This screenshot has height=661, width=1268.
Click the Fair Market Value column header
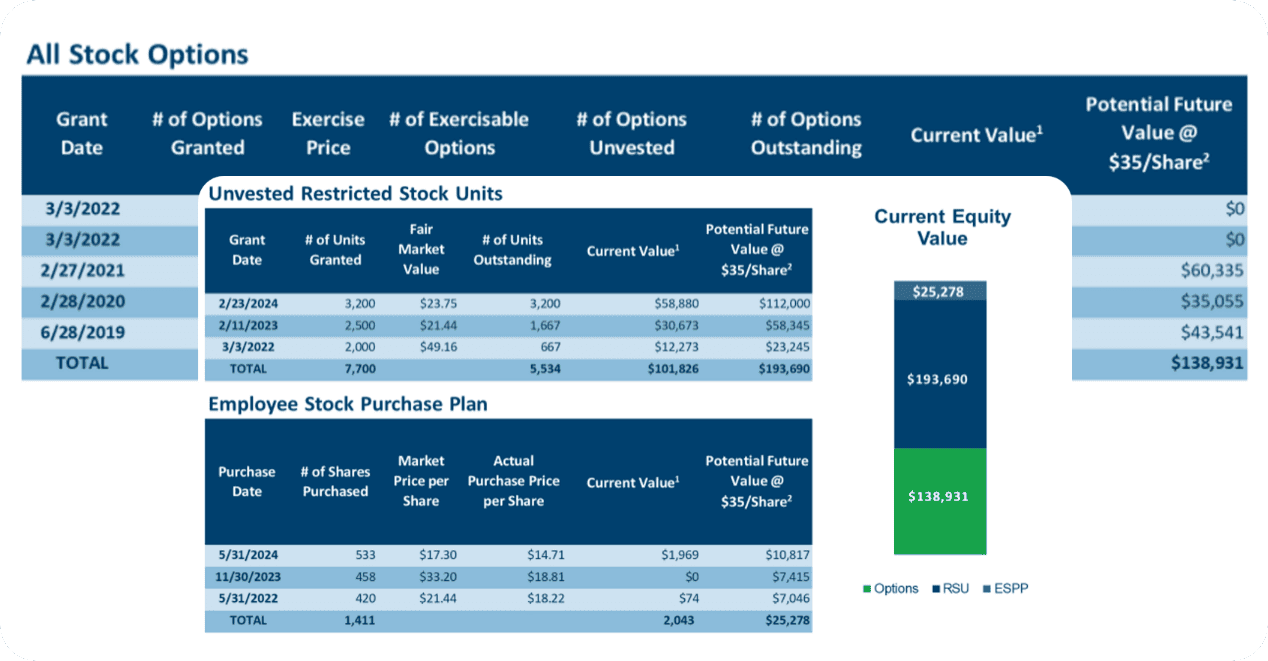click(x=421, y=249)
